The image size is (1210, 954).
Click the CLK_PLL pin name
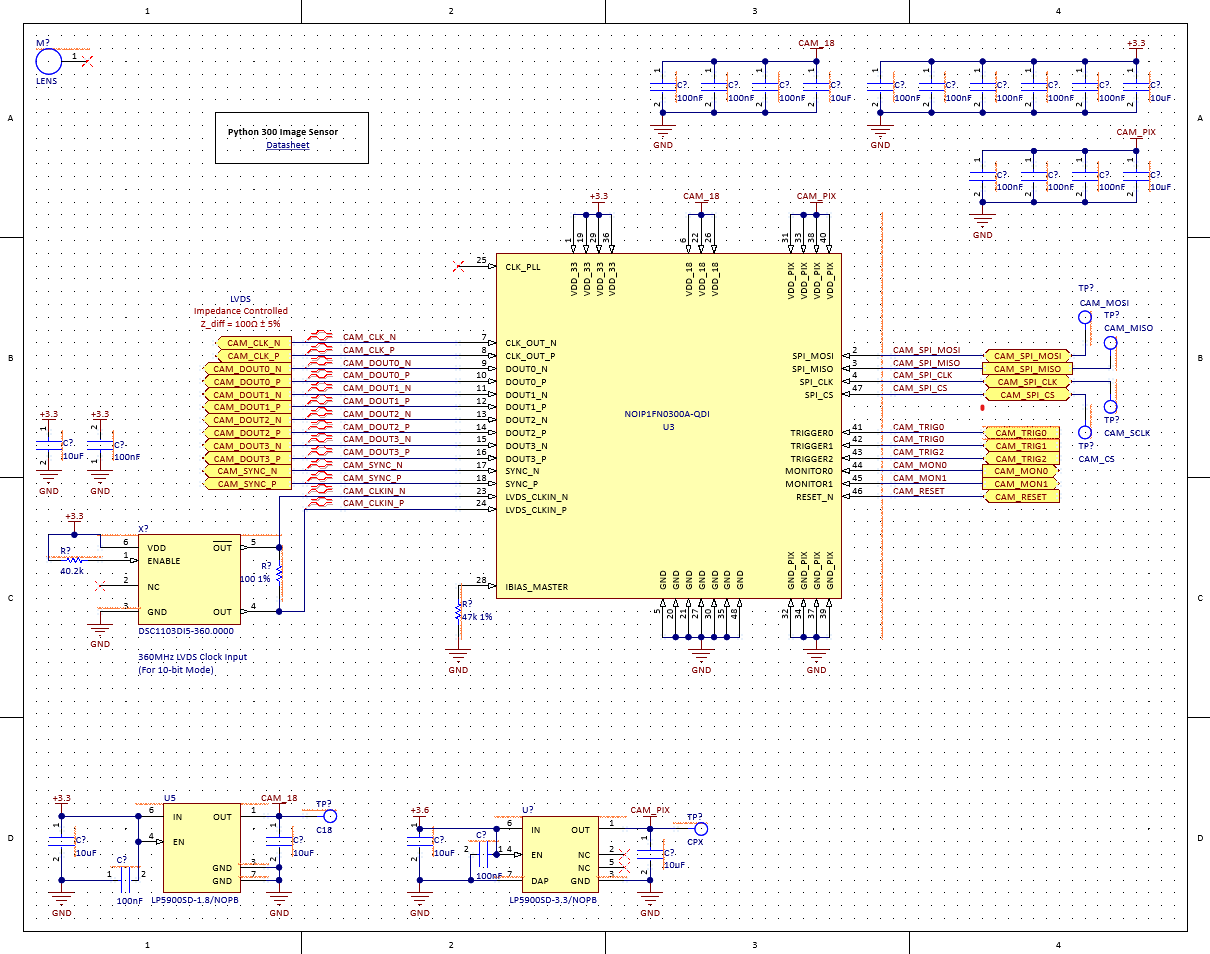[525, 267]
